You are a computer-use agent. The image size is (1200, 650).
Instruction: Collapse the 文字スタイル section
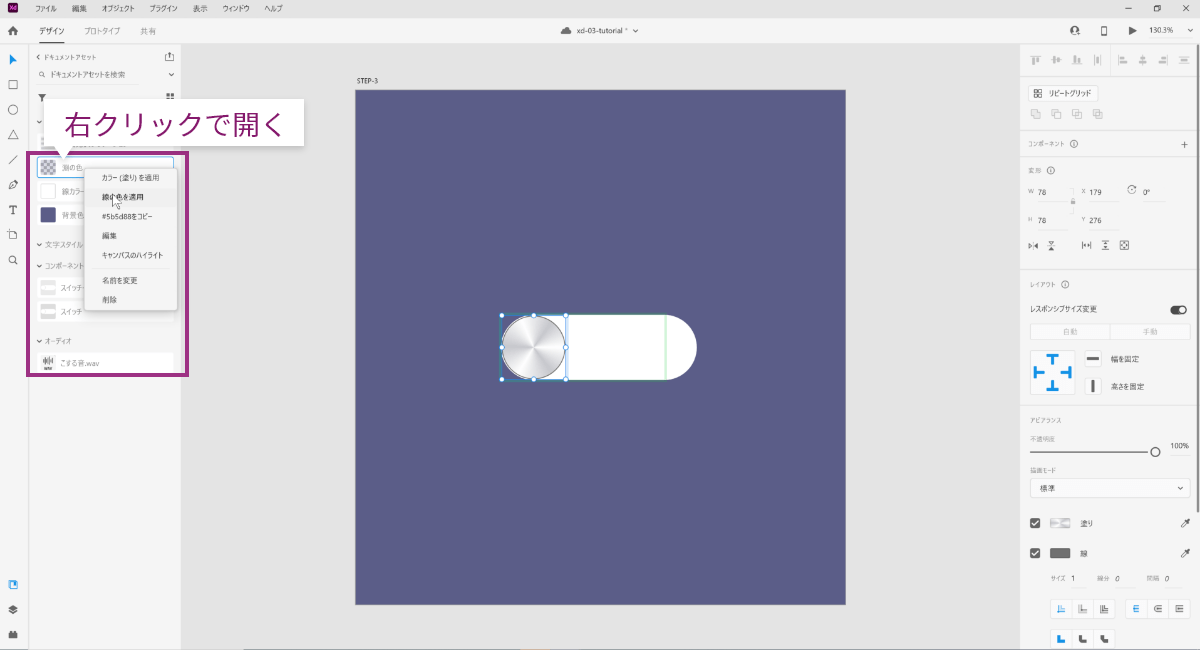pos(40,244)
